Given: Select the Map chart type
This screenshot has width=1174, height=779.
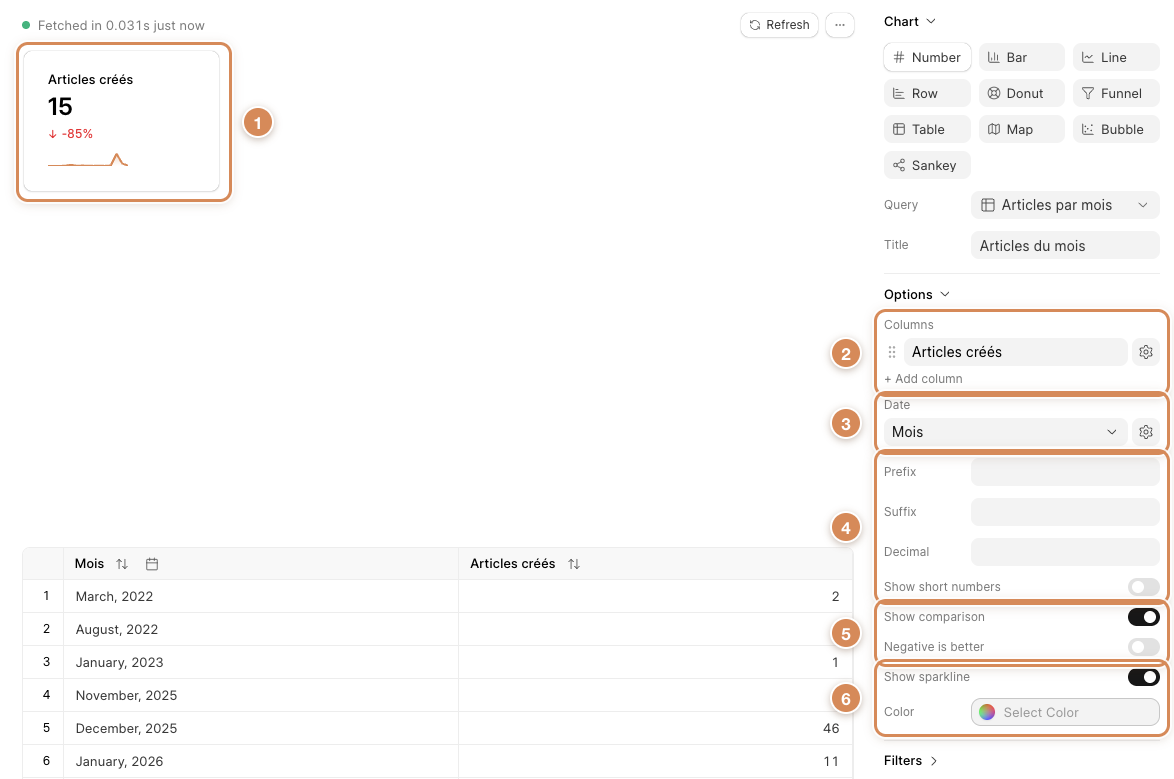Looking at the screenshot, I should click(x=1021, y=129).
